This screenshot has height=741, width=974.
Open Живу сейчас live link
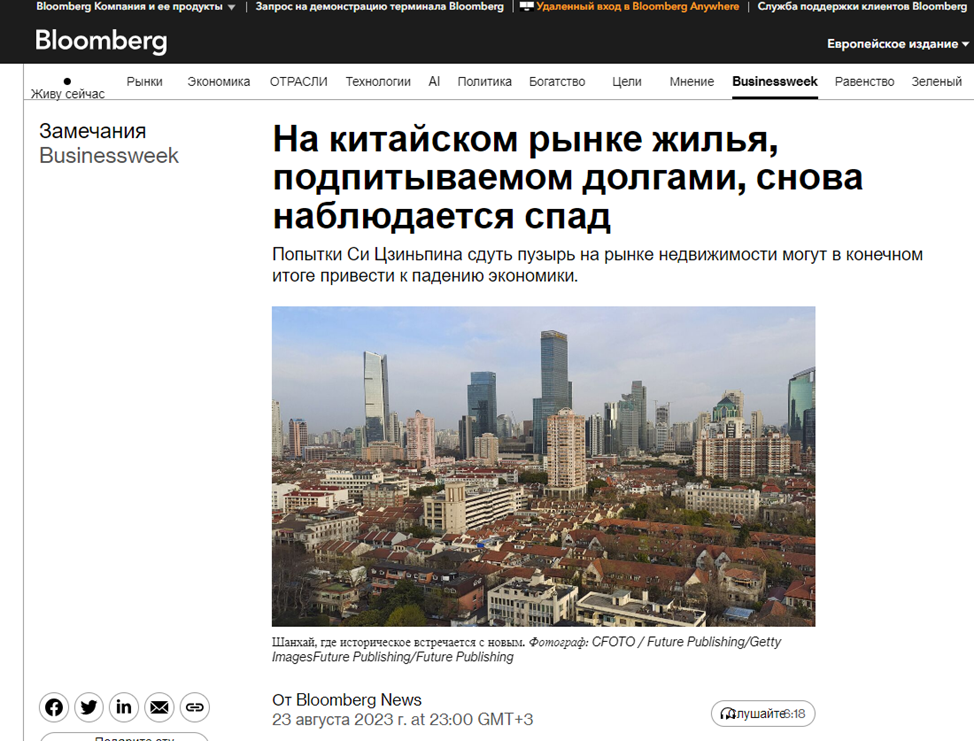(68, 93)
